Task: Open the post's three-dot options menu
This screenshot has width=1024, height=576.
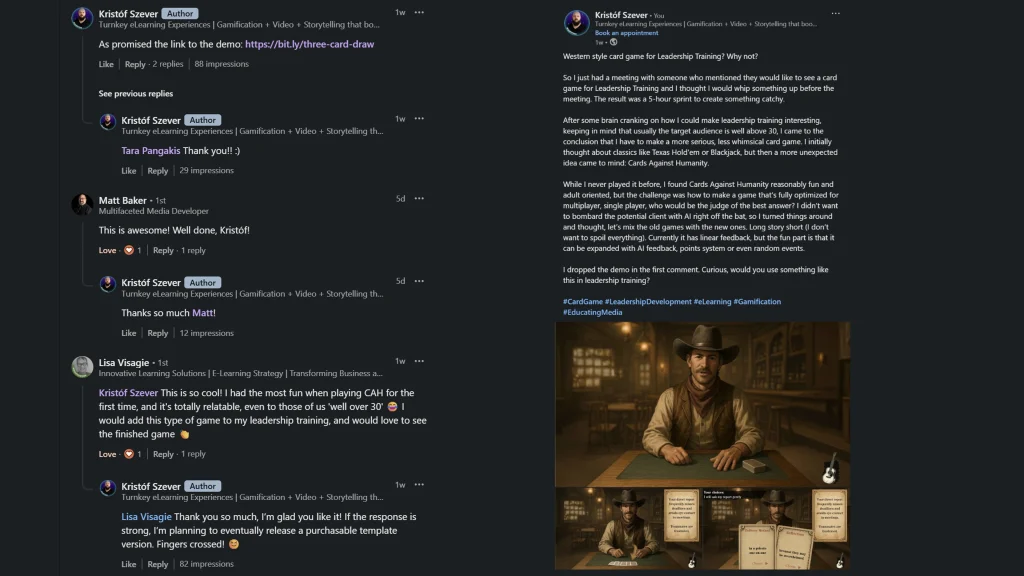Action: point(836,14)
